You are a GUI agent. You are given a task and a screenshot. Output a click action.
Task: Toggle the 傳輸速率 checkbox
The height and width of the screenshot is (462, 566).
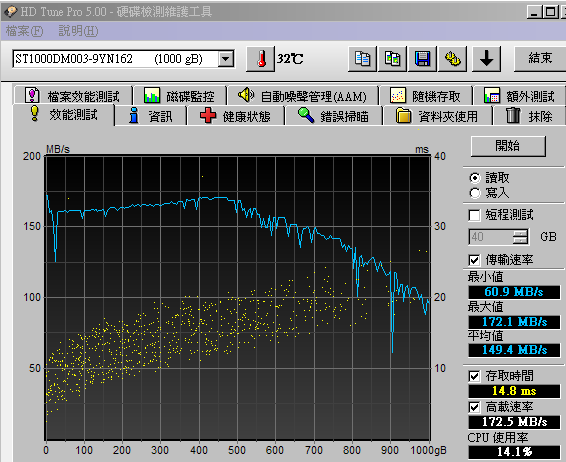pyautogui.click(x=474, y=260)
